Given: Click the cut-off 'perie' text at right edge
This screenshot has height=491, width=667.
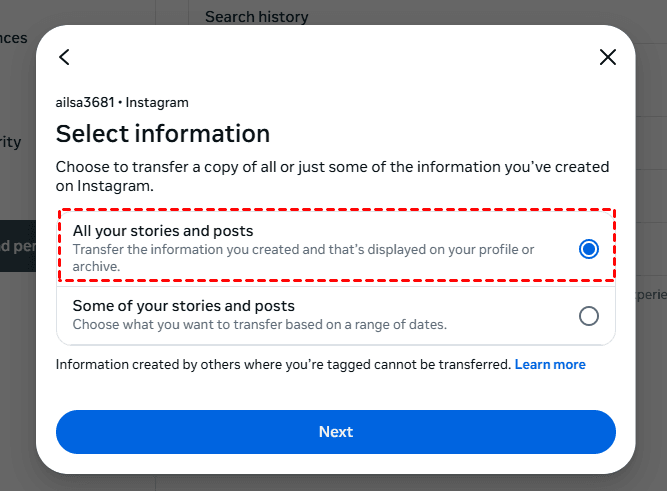Looking at the screenshot, I should click(x=651, y=295).
